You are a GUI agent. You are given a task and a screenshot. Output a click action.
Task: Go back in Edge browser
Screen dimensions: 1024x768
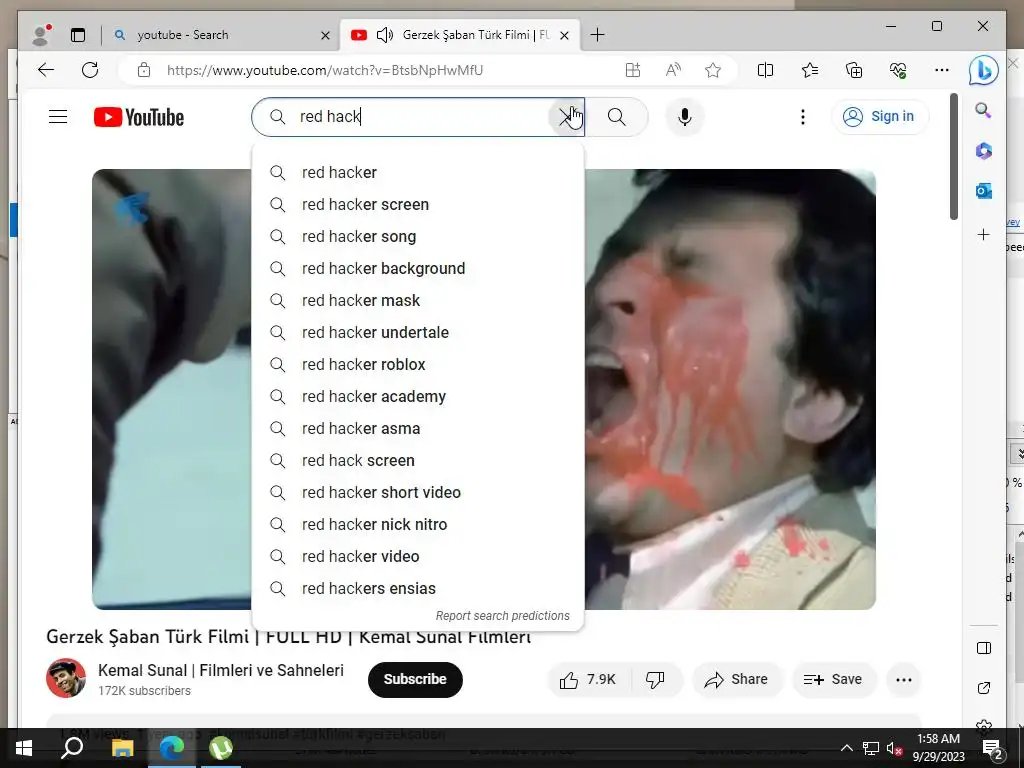[x=46, y=70]
